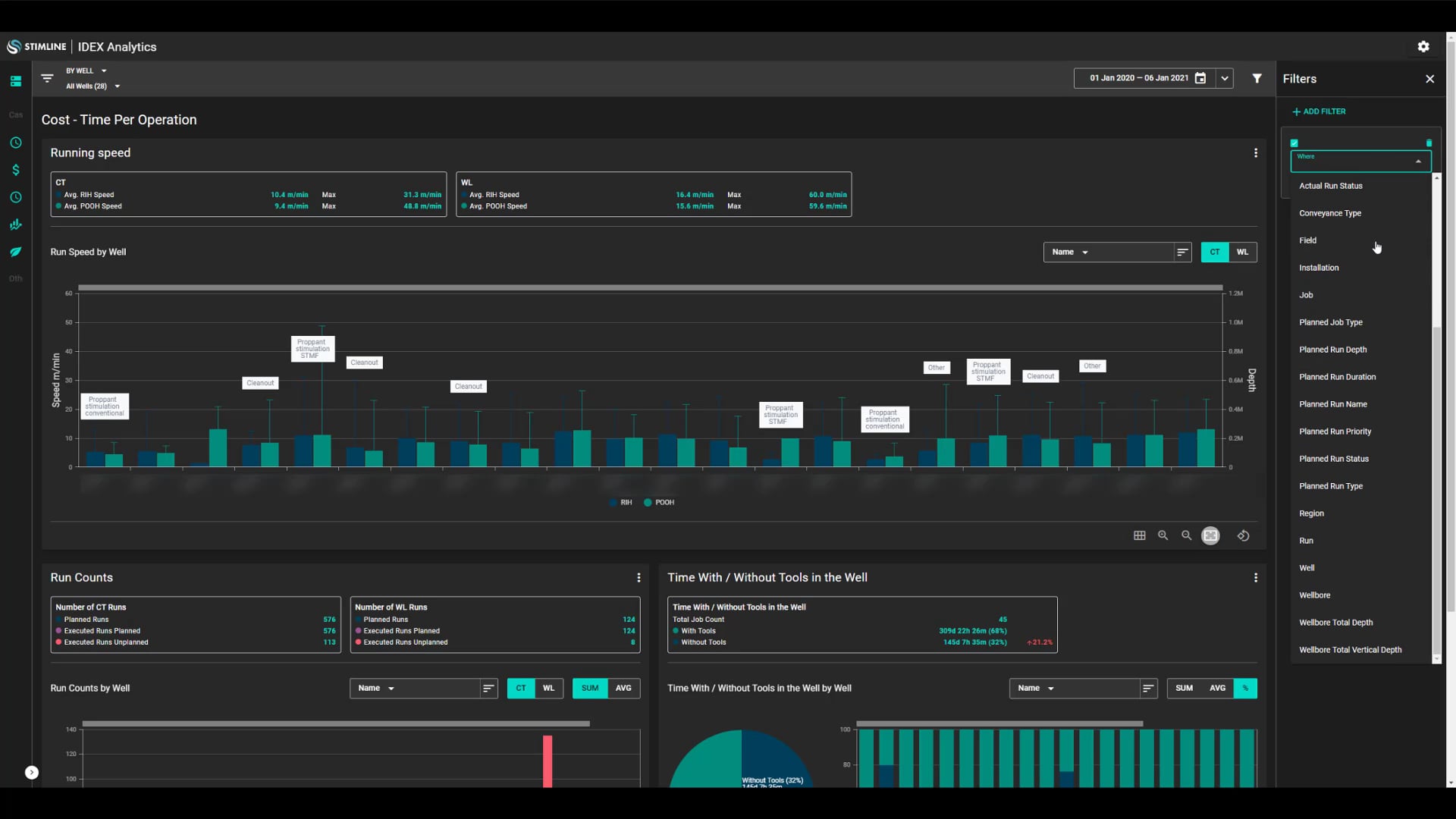Image resolution: width=1456 pixels, height=819 pixels.
Task: Expand the All Wells (28) selector
Action: 91,86
